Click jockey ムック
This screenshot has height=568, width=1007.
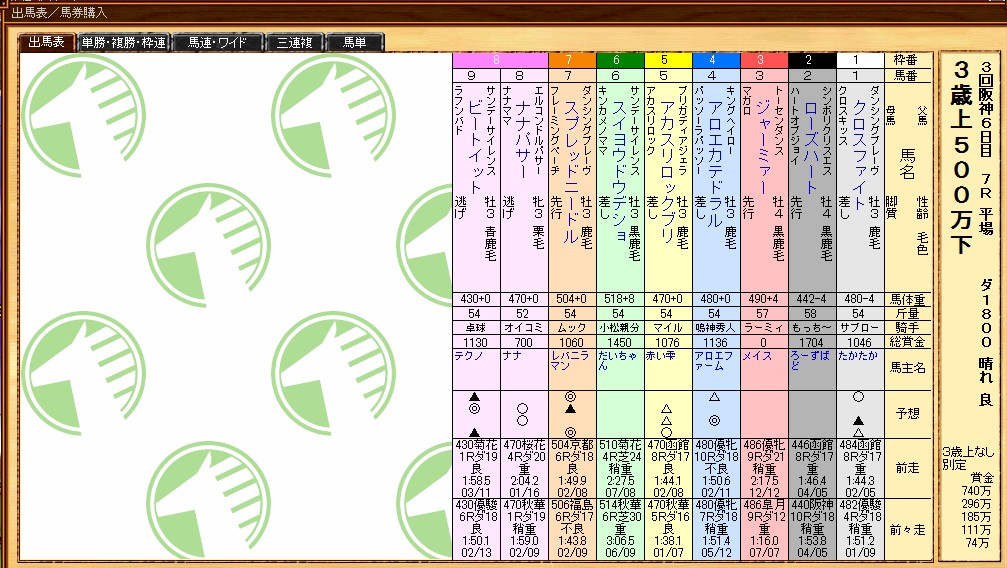coord(572,328)
